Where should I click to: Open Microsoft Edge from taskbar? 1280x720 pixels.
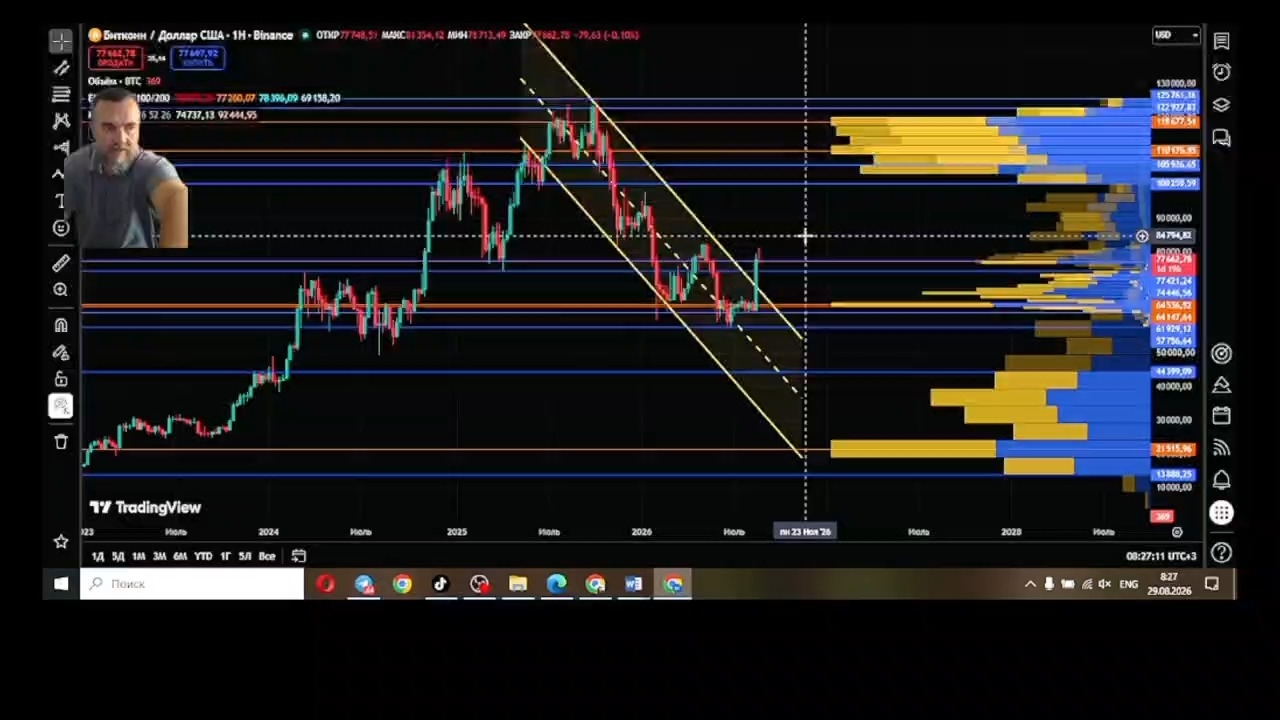pyautogui.click(x=557, y=584)
